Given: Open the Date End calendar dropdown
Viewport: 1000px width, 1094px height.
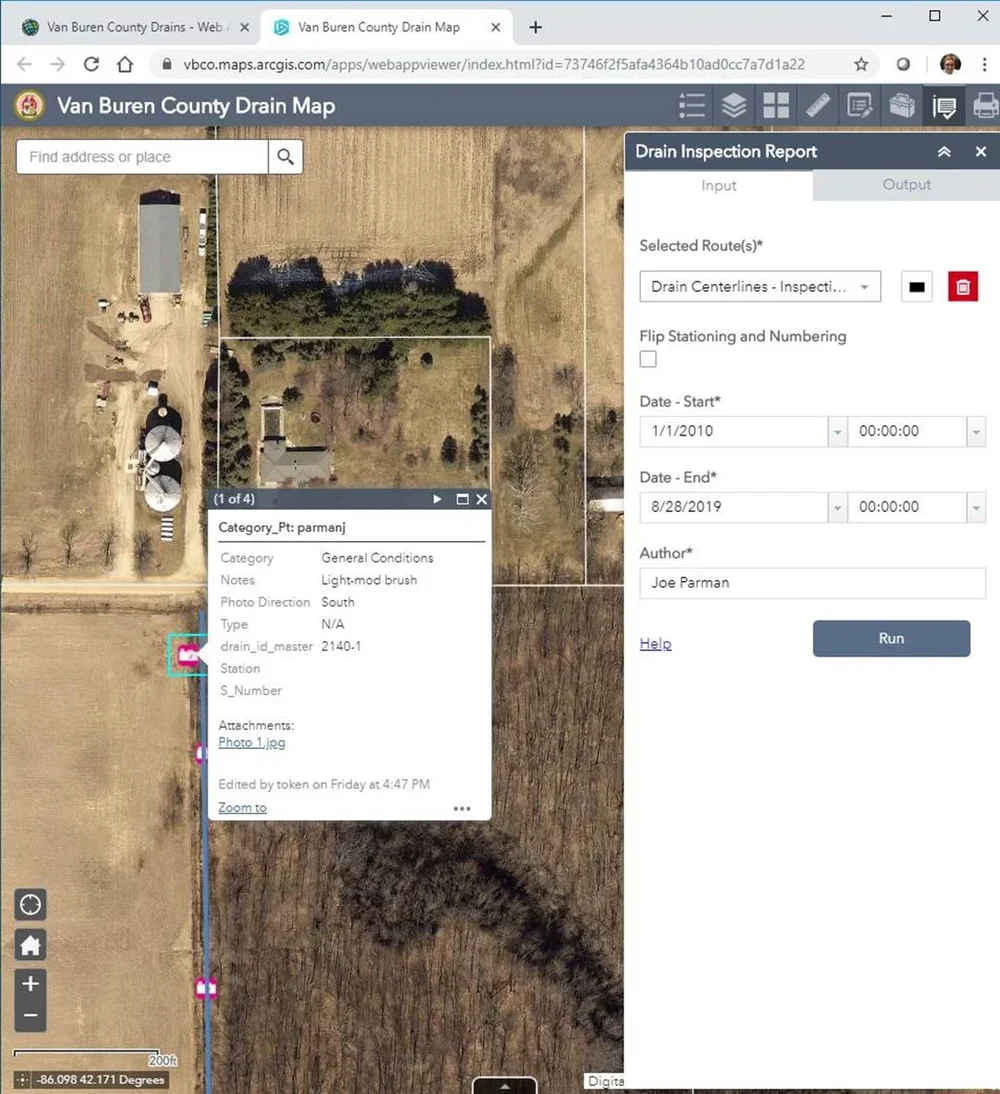Looking at the screenshot, I should [x=837, y=508].
